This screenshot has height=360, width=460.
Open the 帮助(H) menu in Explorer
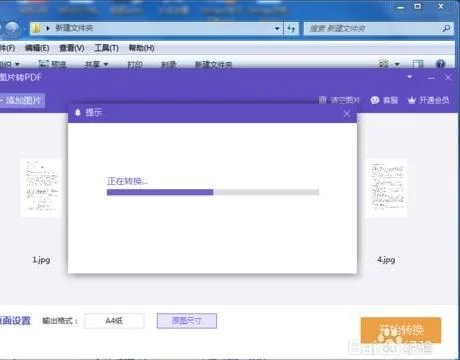tap(142, 48)
